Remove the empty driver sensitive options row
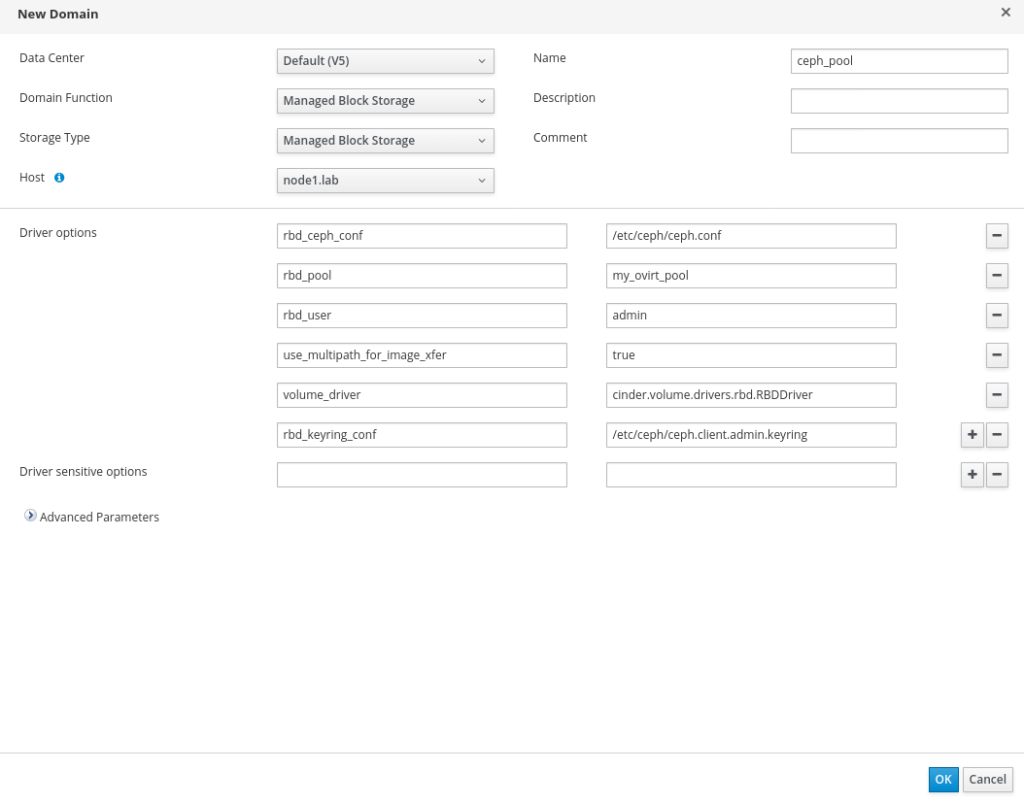 click(997, 475)
